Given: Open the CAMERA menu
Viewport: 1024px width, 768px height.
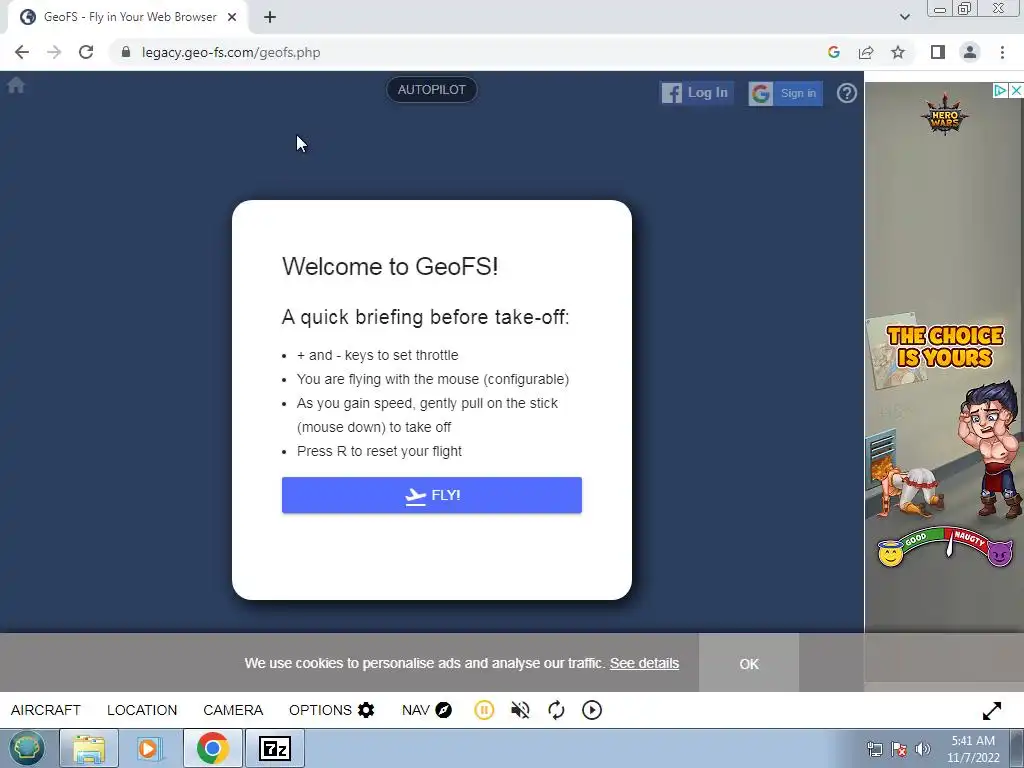Looking at the screenshot, I should (x=233, y=710).
